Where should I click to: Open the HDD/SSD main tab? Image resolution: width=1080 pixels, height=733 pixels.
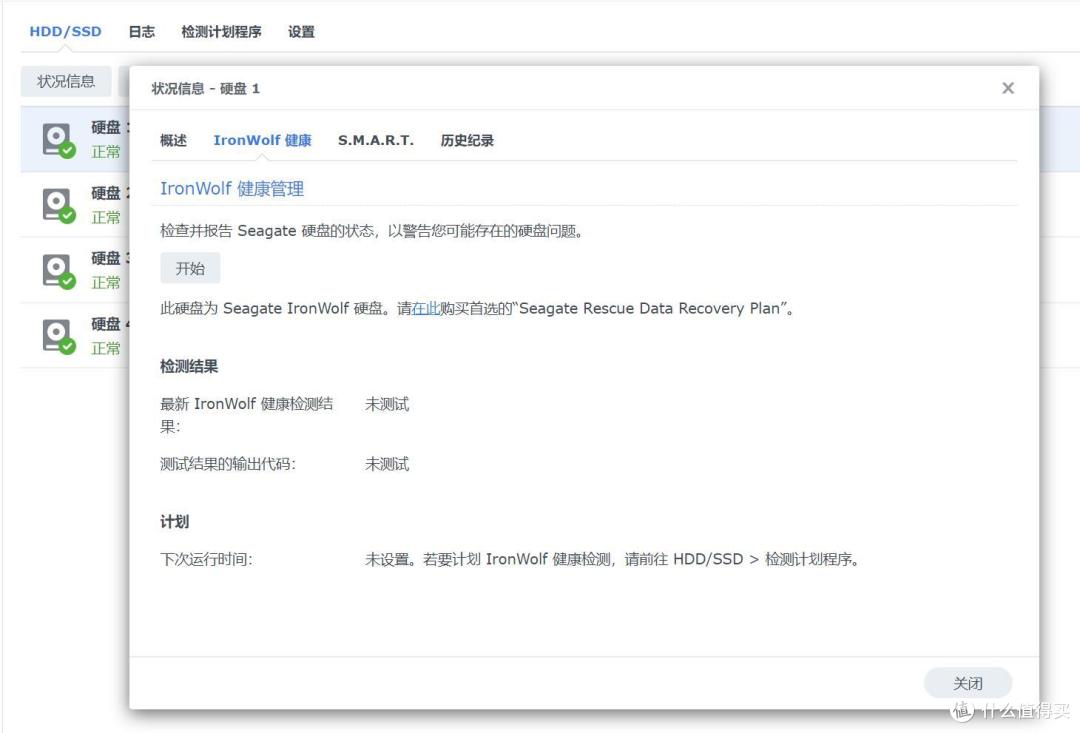(x=65, y=32)
